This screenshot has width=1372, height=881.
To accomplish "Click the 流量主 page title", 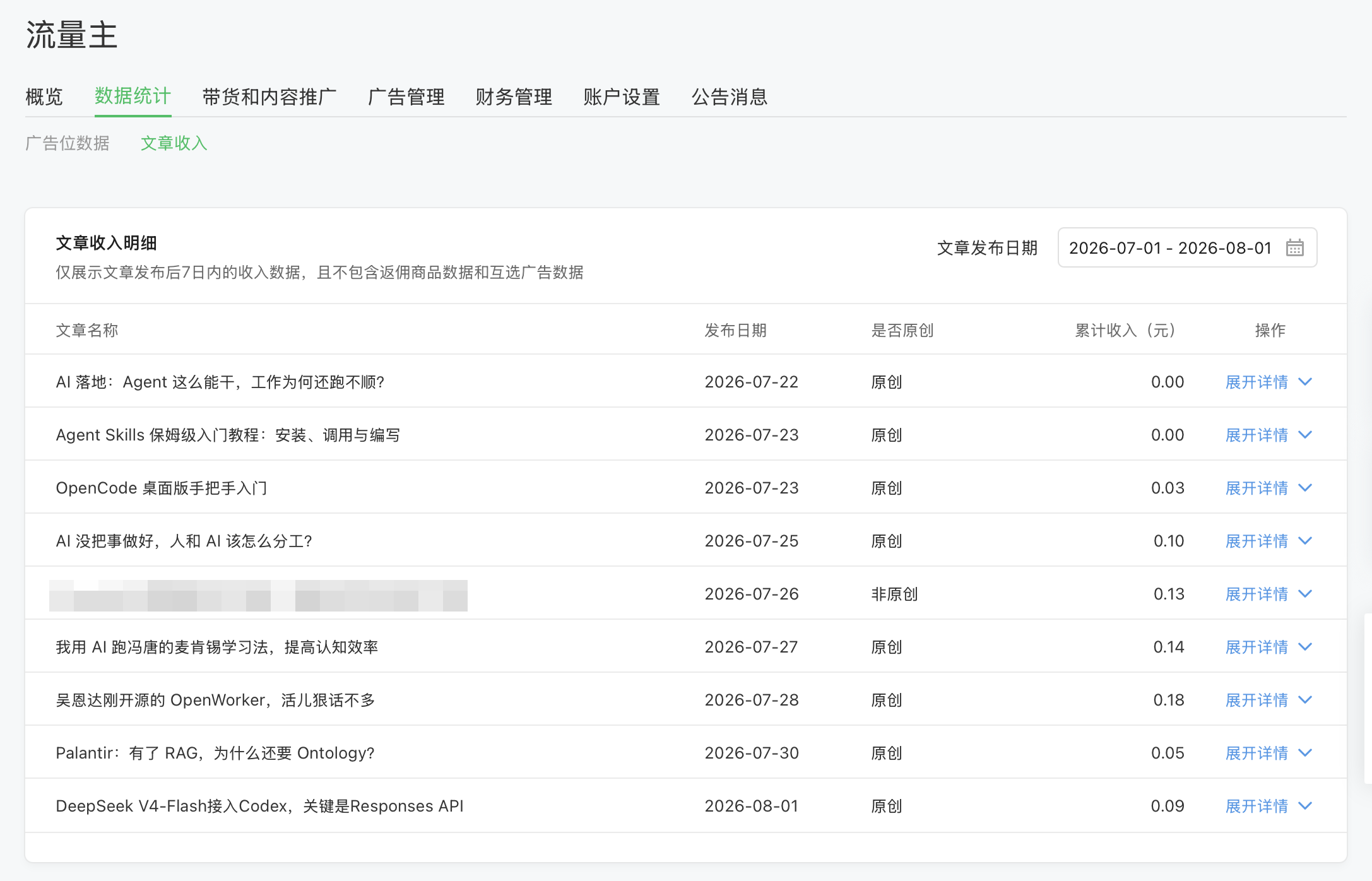I will tap(72, 35).
